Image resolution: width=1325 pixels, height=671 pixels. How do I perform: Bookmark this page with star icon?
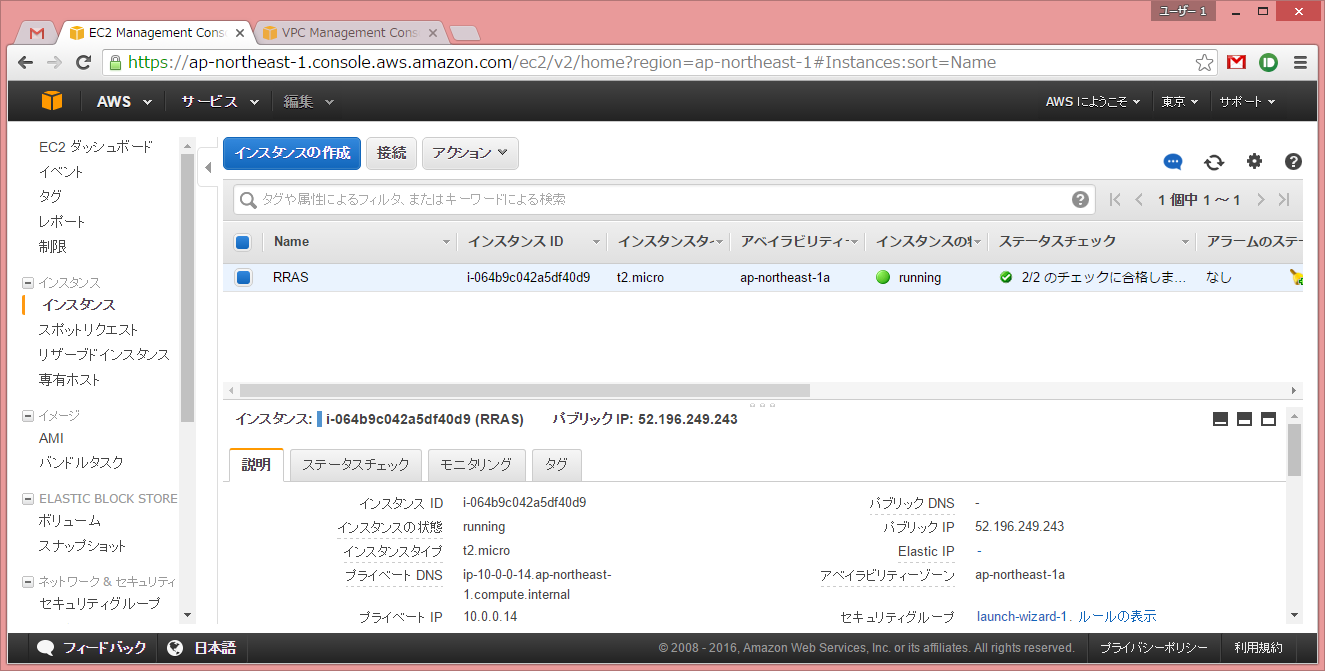click(x=1204, y=62)
